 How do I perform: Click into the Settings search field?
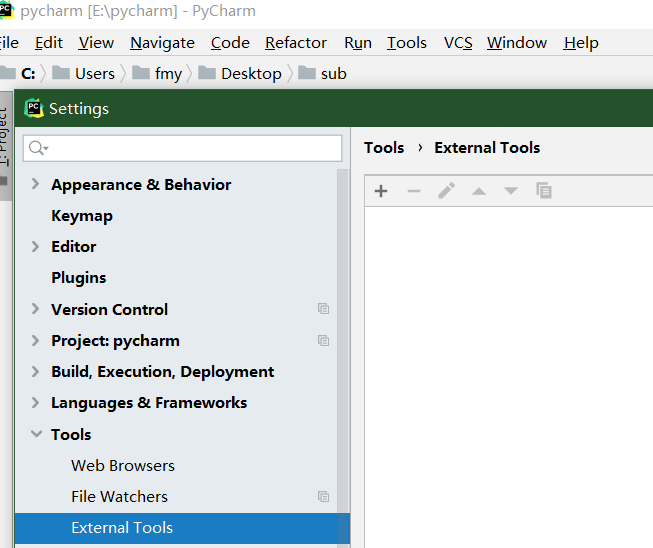click(182, 148)
